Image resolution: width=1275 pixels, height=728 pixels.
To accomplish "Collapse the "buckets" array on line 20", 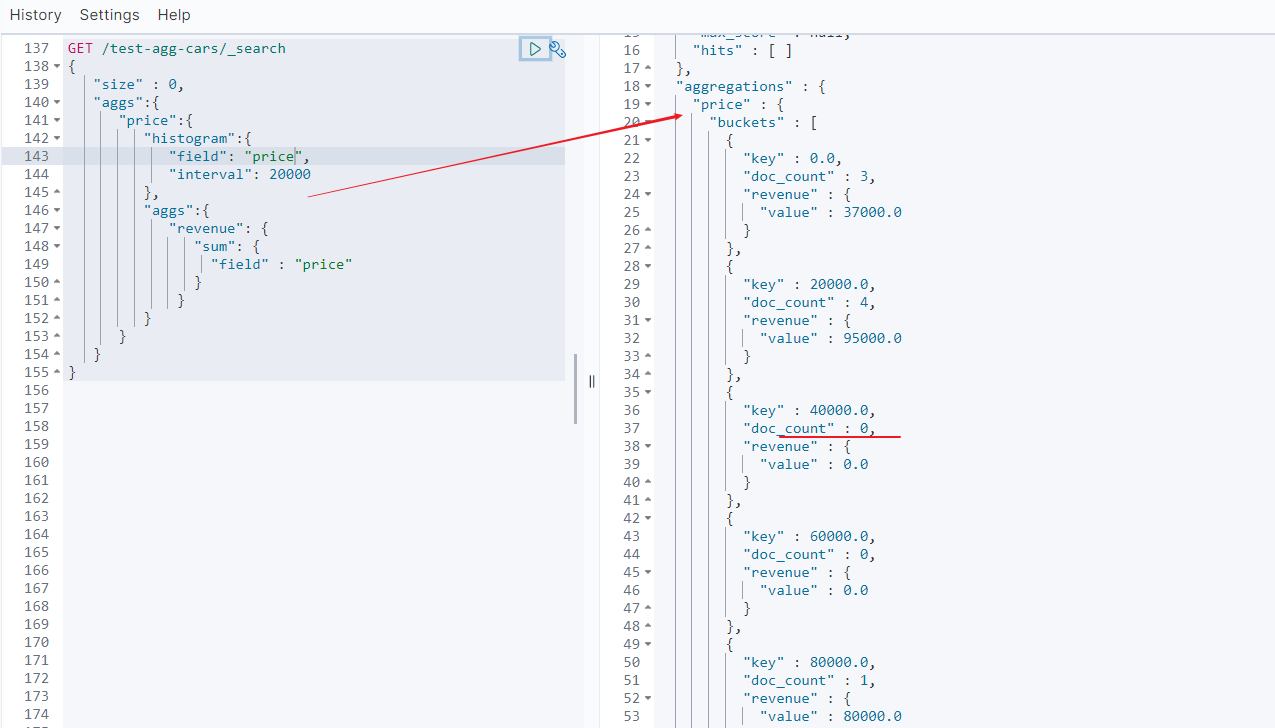I will [648, 122].
